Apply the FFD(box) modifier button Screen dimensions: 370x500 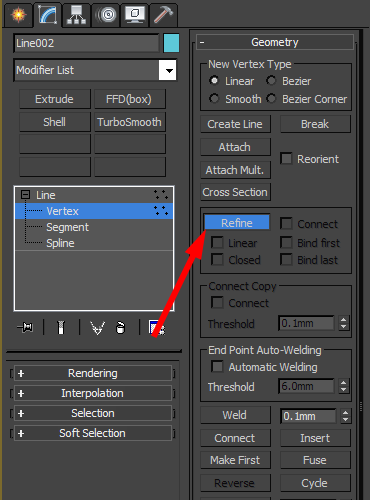tap(130, 99)
